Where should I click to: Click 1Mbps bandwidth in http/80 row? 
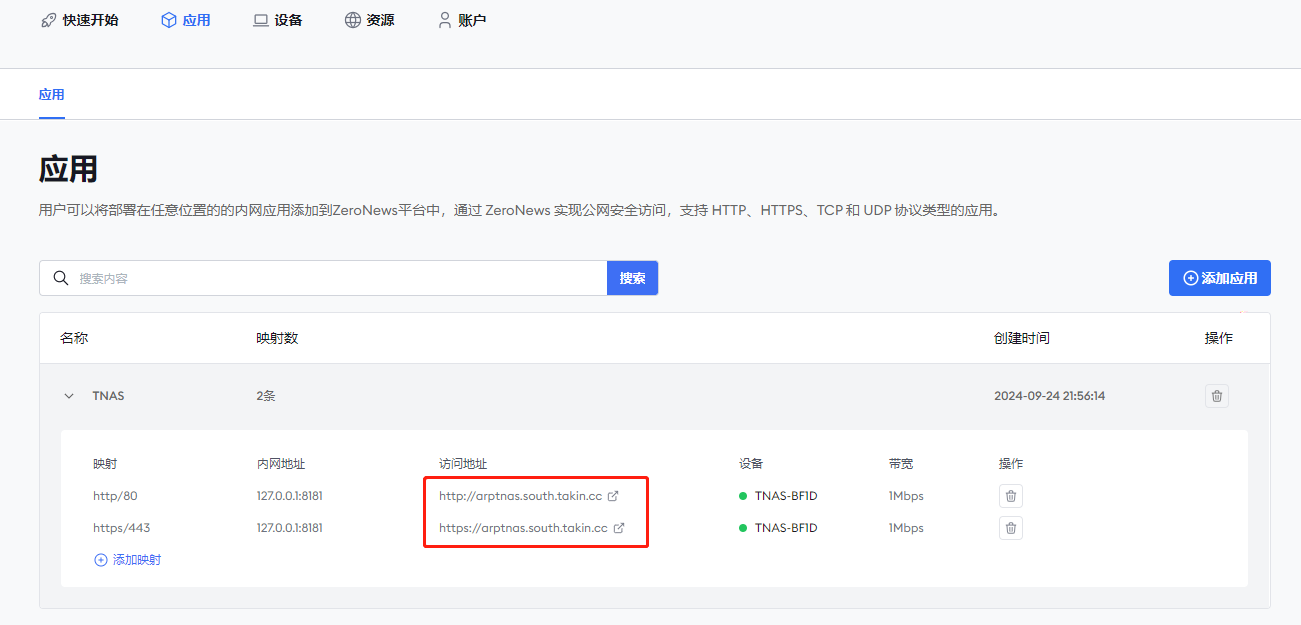[906, 496]
